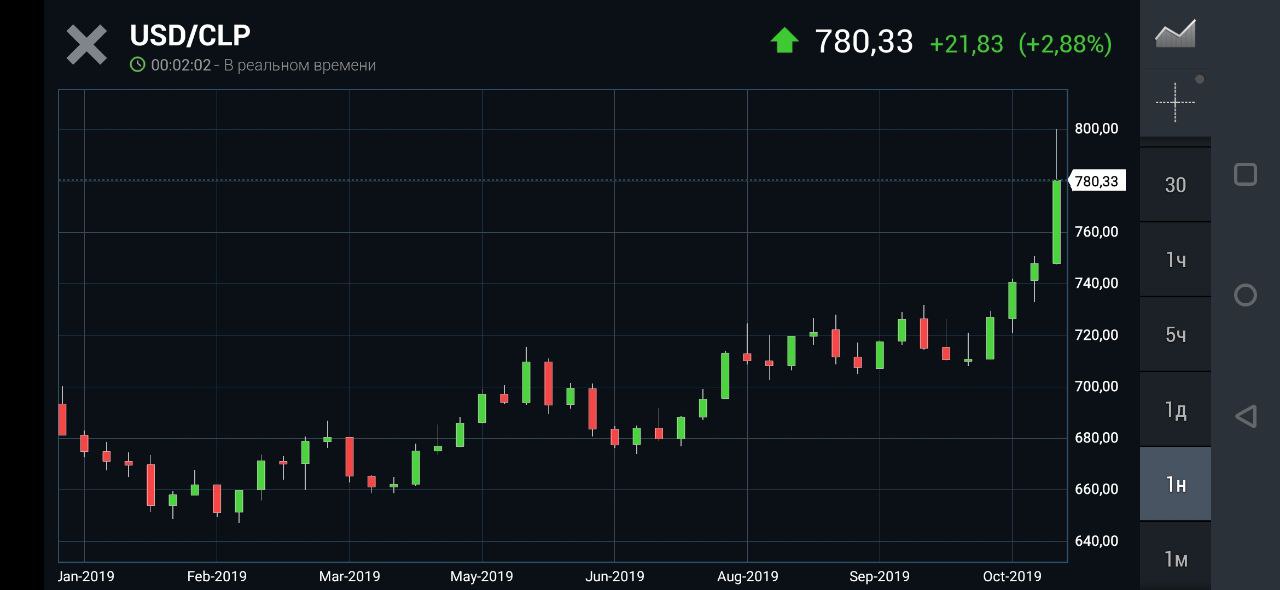Tap the Android recent apps square button
The width and height of the screenshot is (1280, 590).
[1245, 175]
